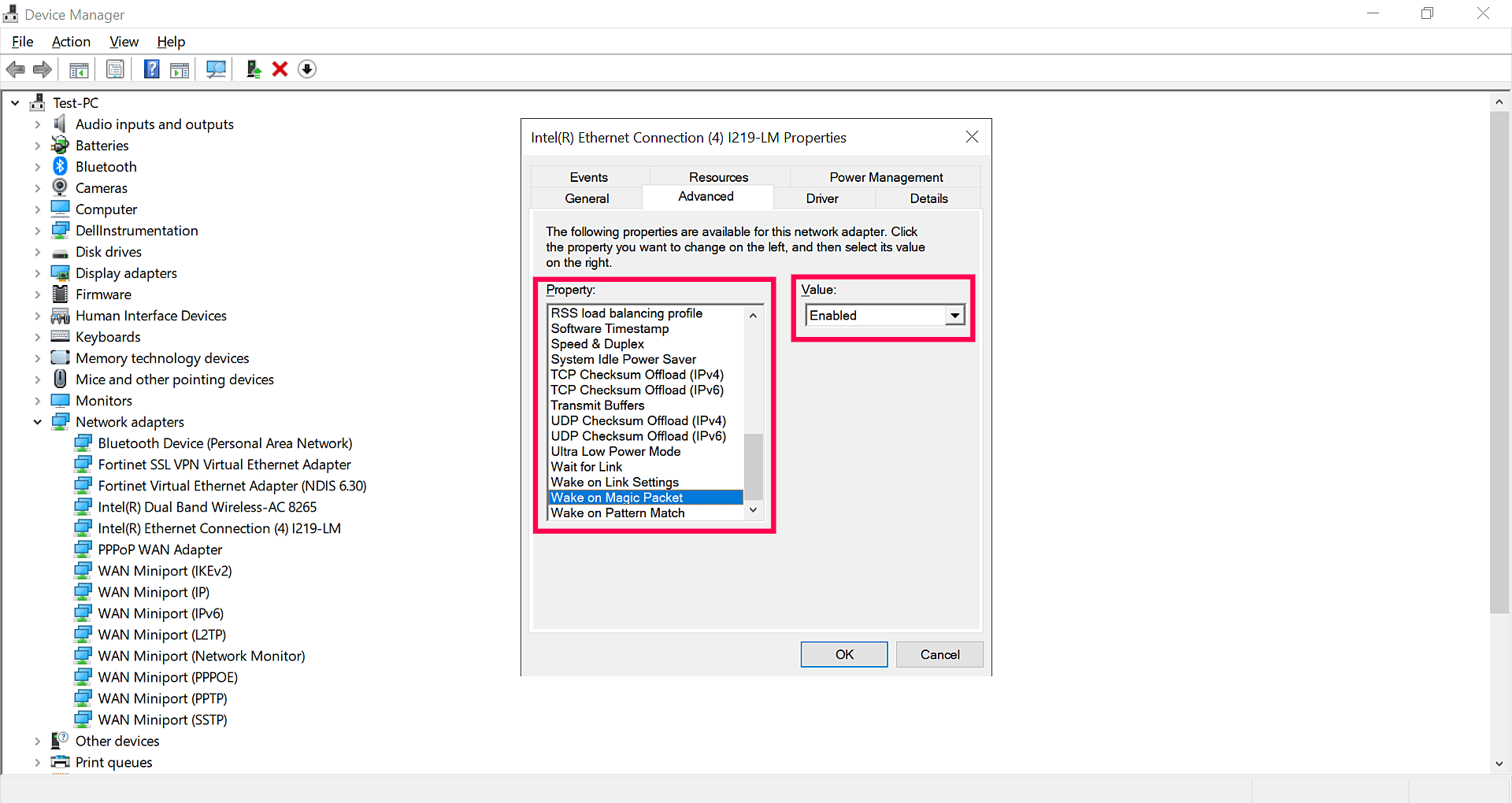Screen dimensions: 1512x803
Task: Click the Help toolbar icon with question mark
Action: click(x=151, y=69)
